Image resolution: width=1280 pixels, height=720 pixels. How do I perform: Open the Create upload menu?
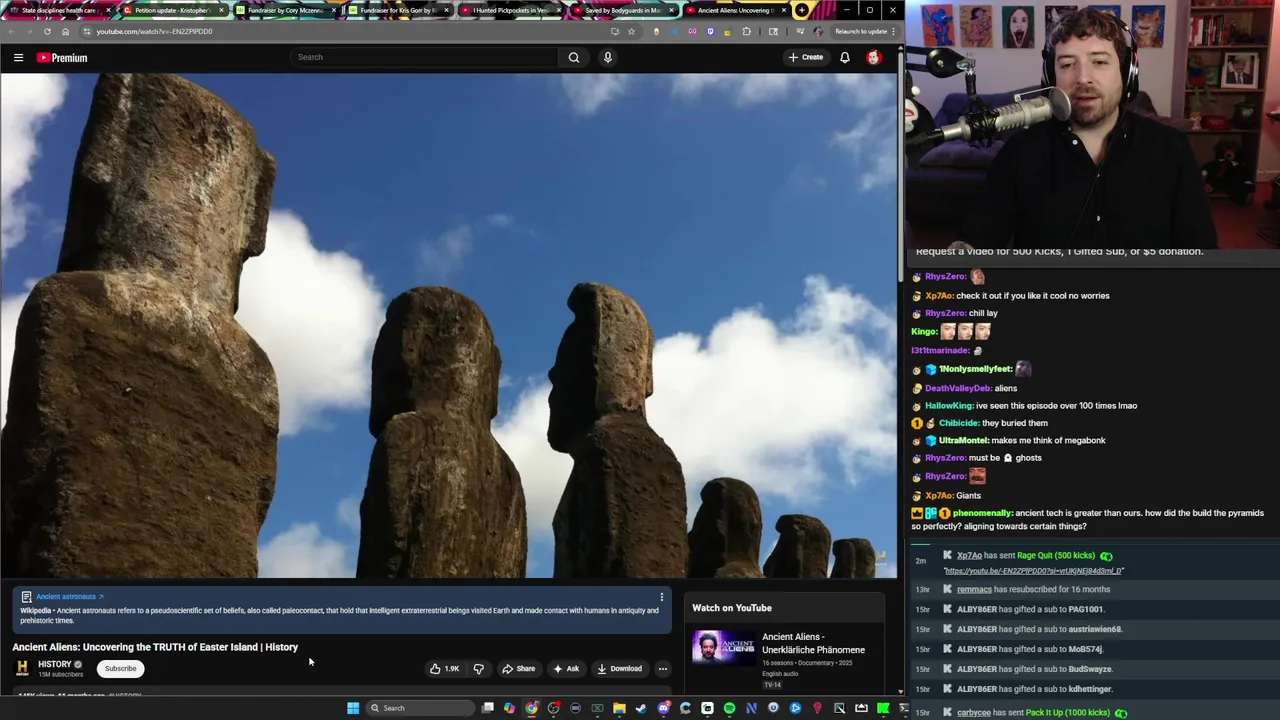[806, 57]
